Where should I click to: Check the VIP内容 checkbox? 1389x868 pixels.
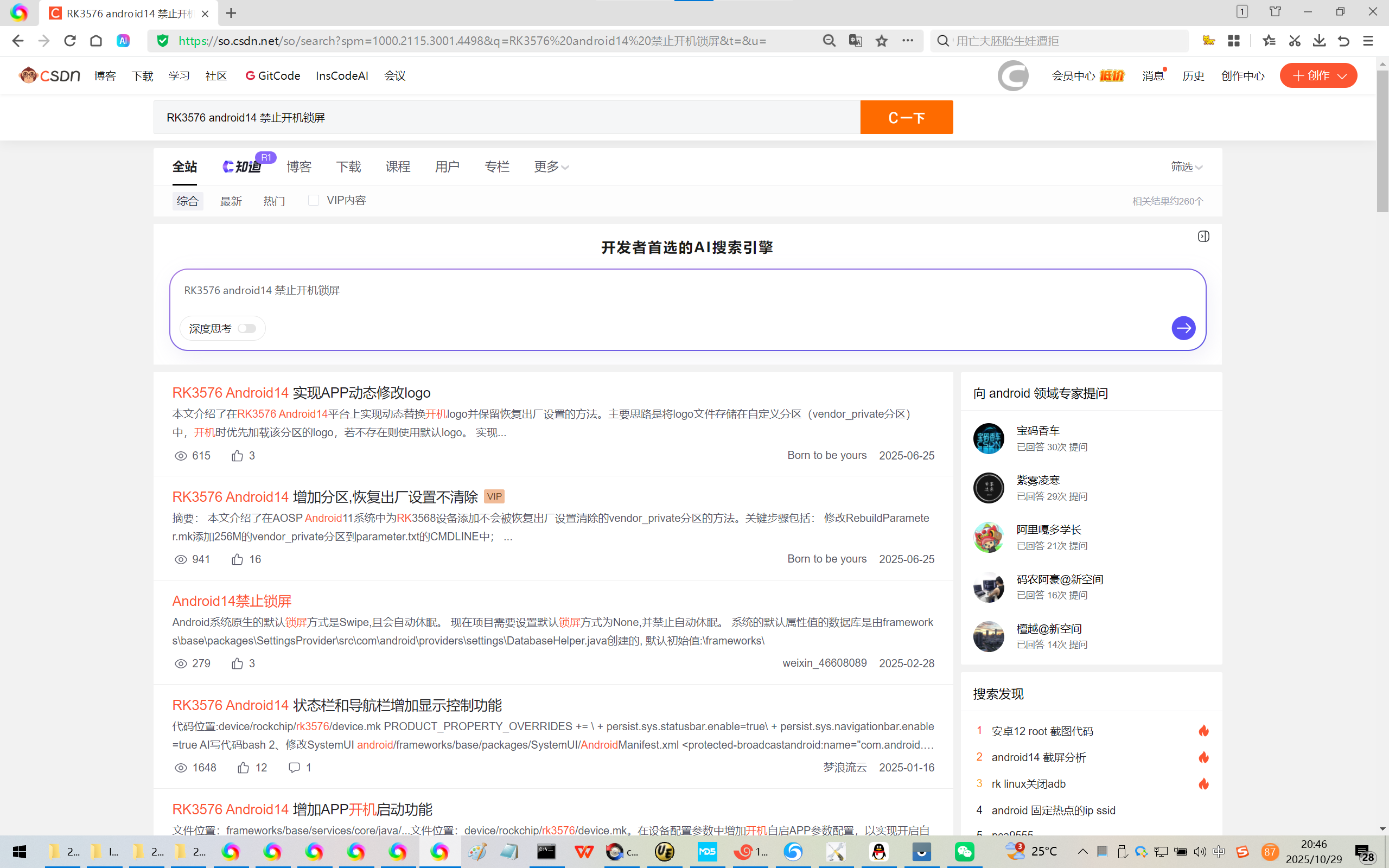(314, 200)
